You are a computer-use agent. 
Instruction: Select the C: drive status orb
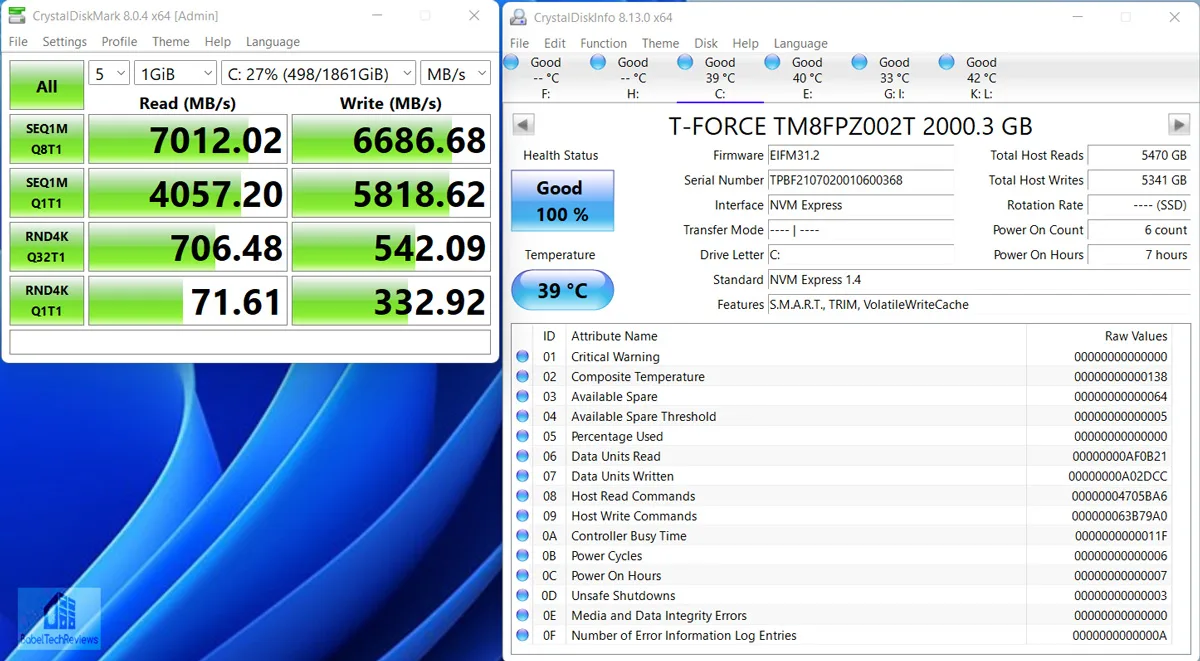click(x=686, y=63)
